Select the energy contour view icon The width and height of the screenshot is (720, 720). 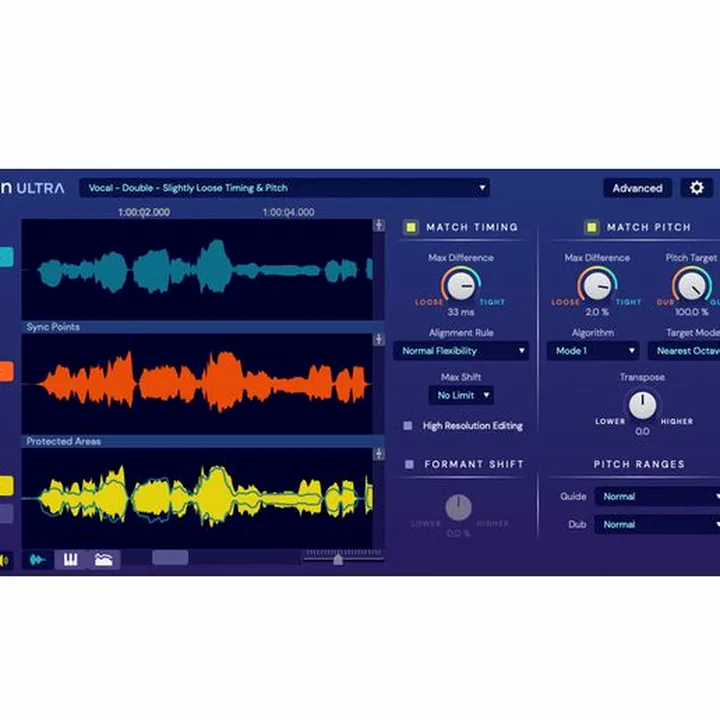coord(104,559)
